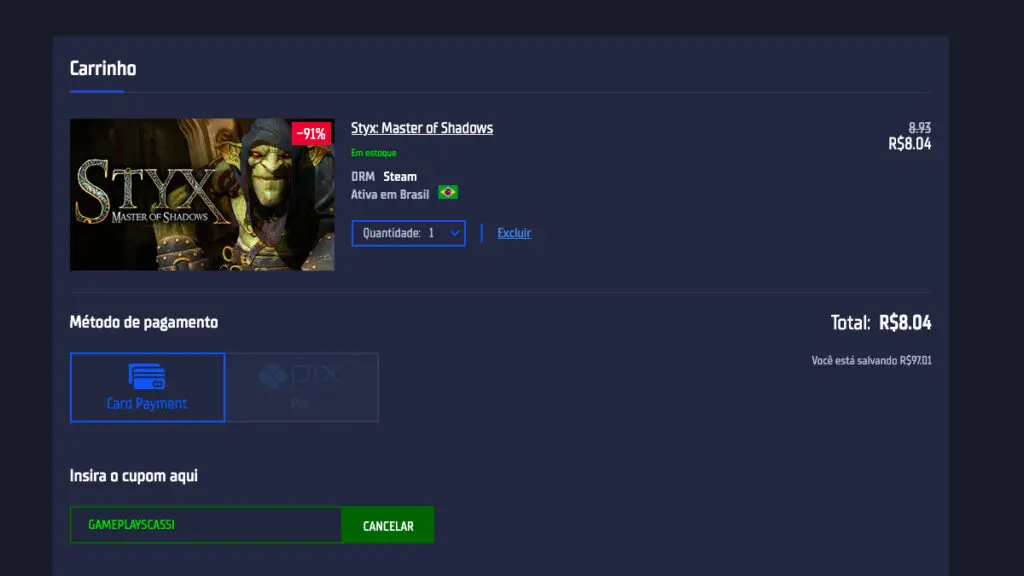
Task: Click the Styx game cover image
Action: click(201, 195)
